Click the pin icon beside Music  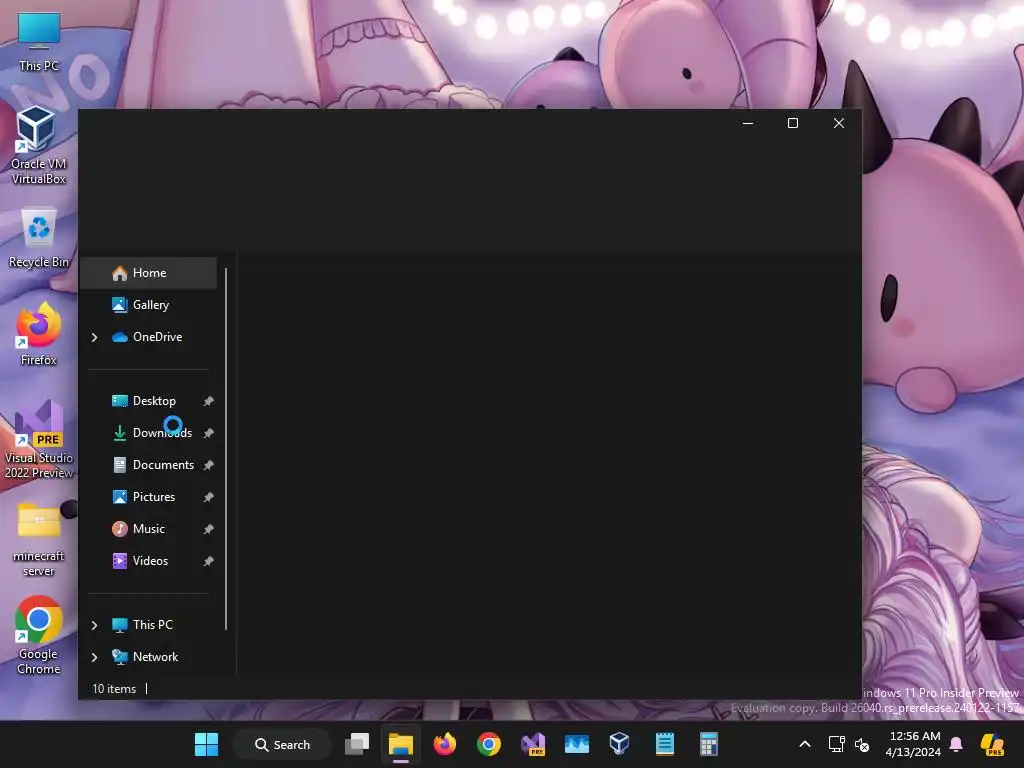[x=208, y=529]
